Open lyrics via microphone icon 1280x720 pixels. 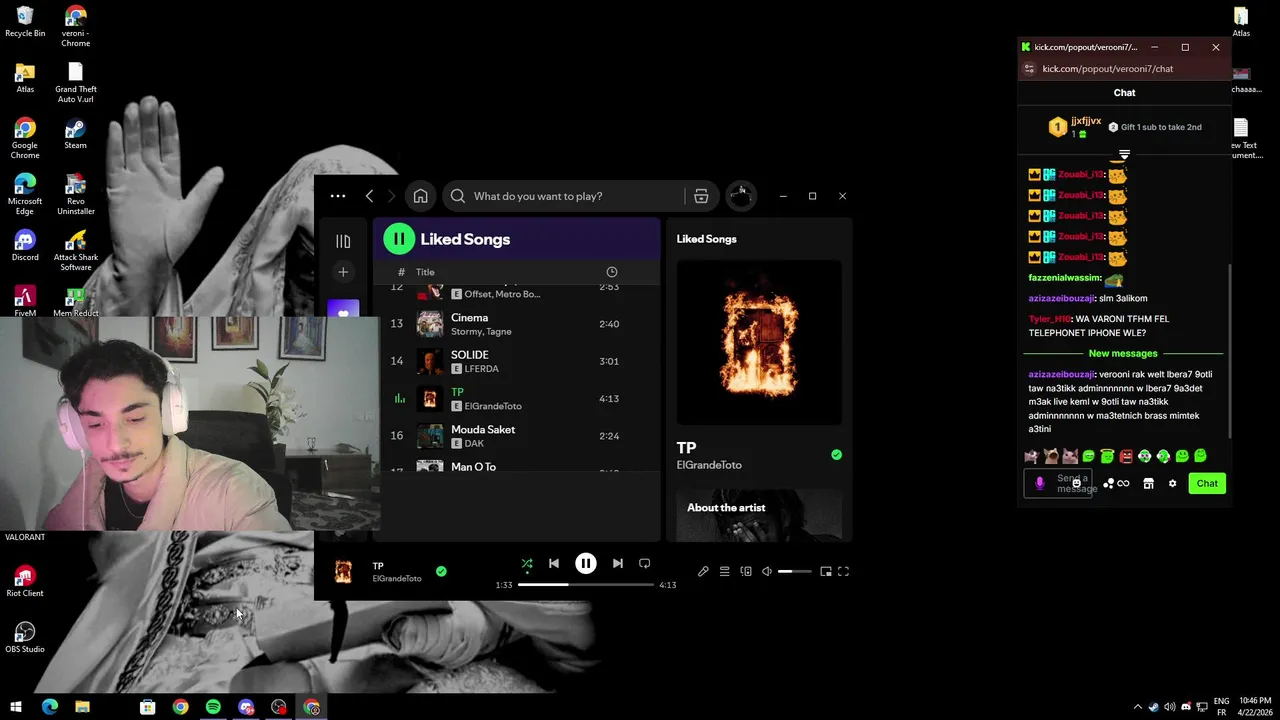tap(703, 572)
